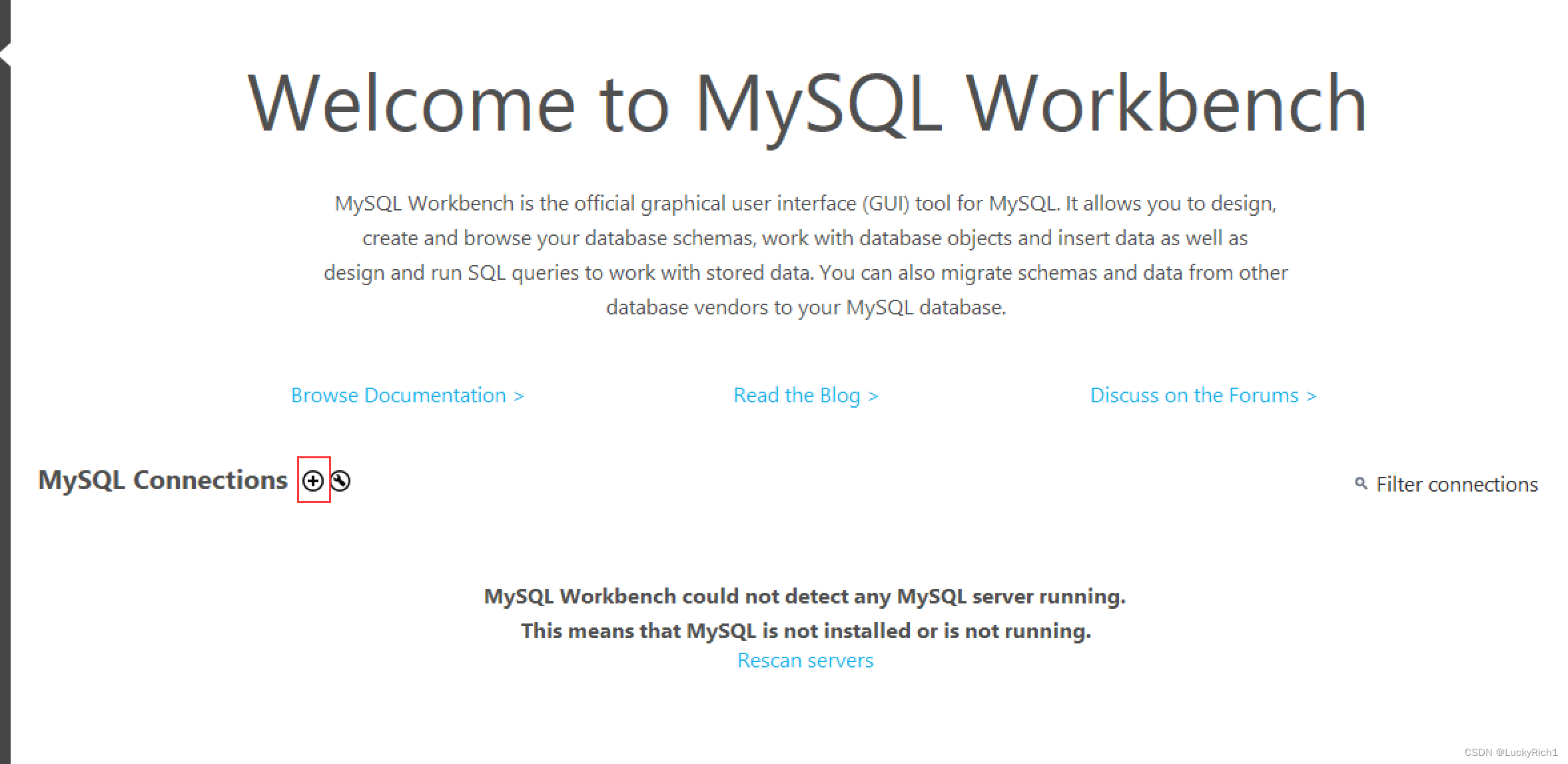
Task: Visit Discuss on the Forums link
Action: [x=1194, y=396]
